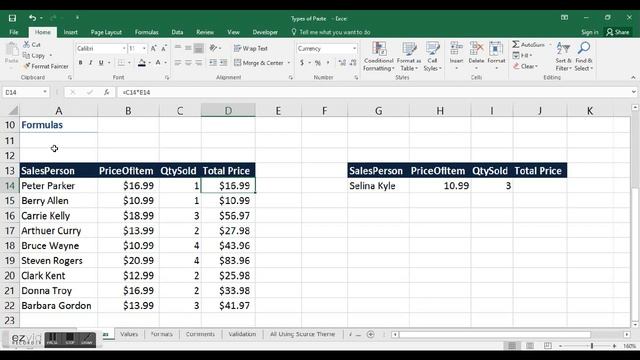Toggle italic formatting
The height and width of the screenshot is (360, 640).
(x=91, y=63)
